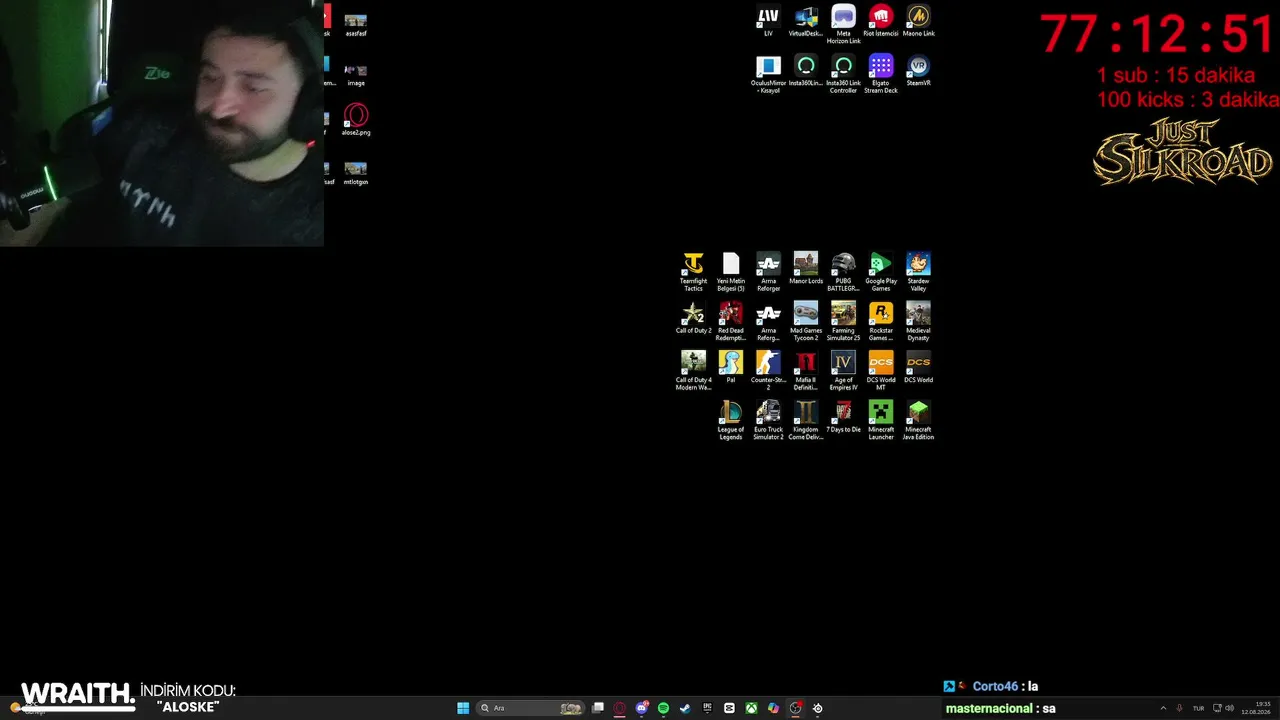
Task: Select the League of Legends icon
Action: pyautogui.click(x=731, y=421)
